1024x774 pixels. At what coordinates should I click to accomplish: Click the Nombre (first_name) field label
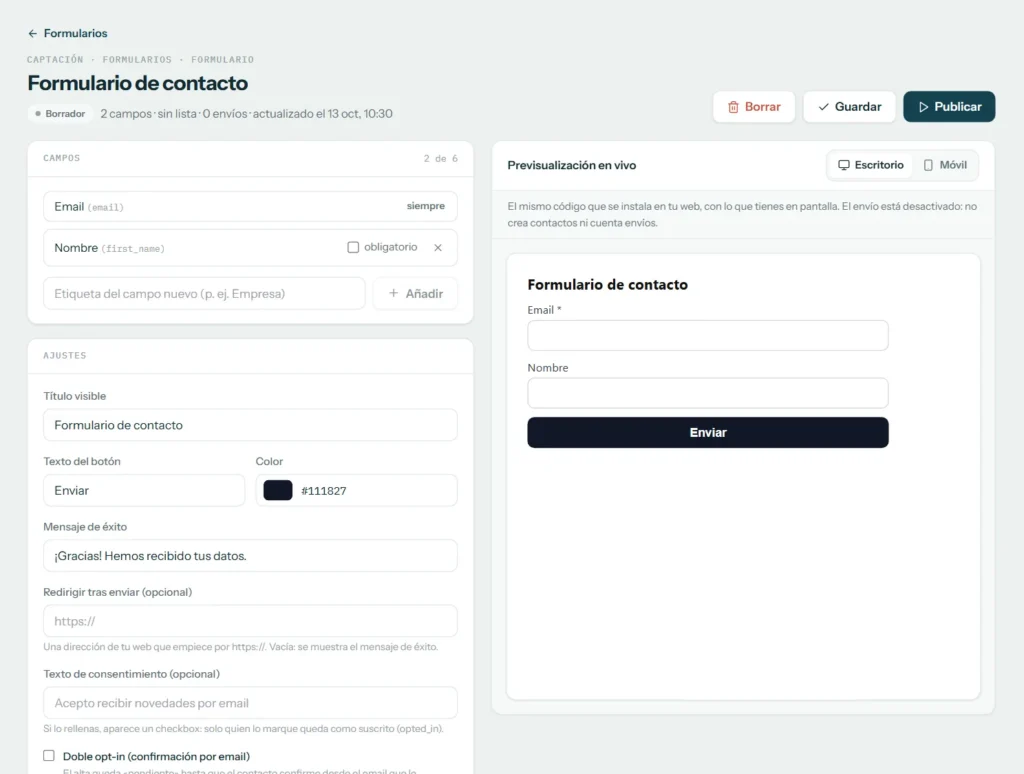click(x=109, y=248)
